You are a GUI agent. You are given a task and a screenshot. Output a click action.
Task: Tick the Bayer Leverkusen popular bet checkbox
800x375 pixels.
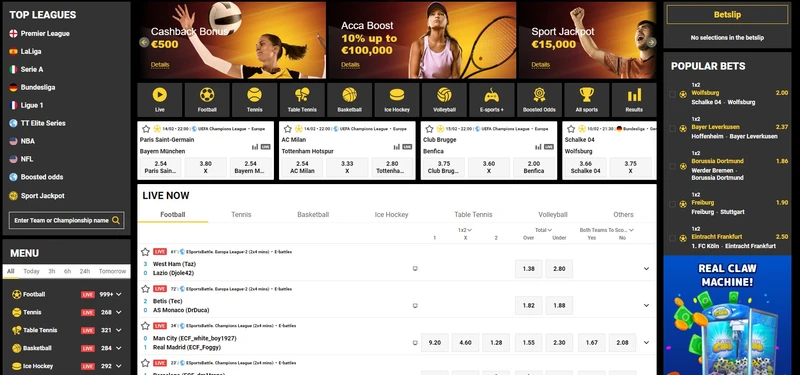[672, 129]
